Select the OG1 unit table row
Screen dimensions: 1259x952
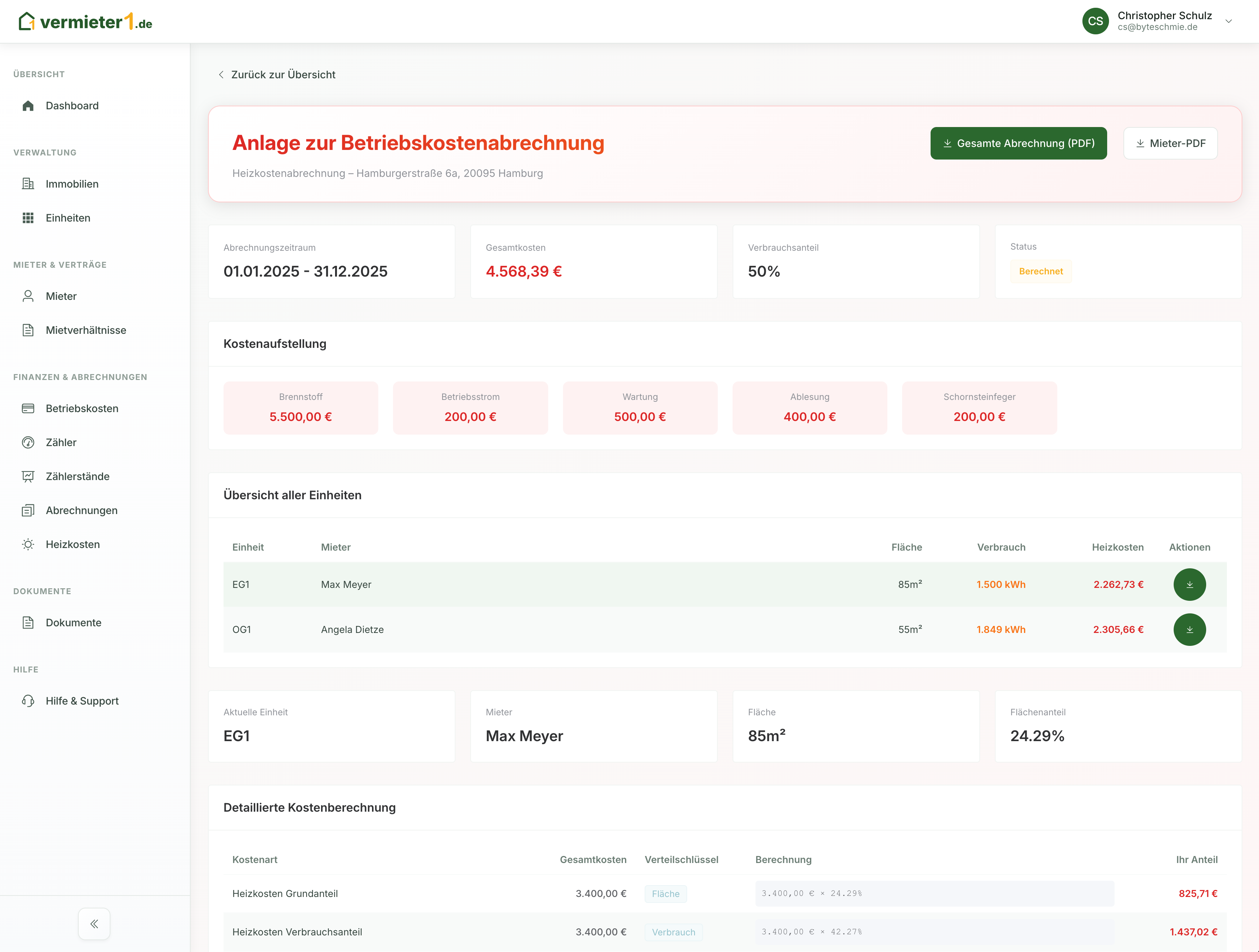click(x=512, y=629)
